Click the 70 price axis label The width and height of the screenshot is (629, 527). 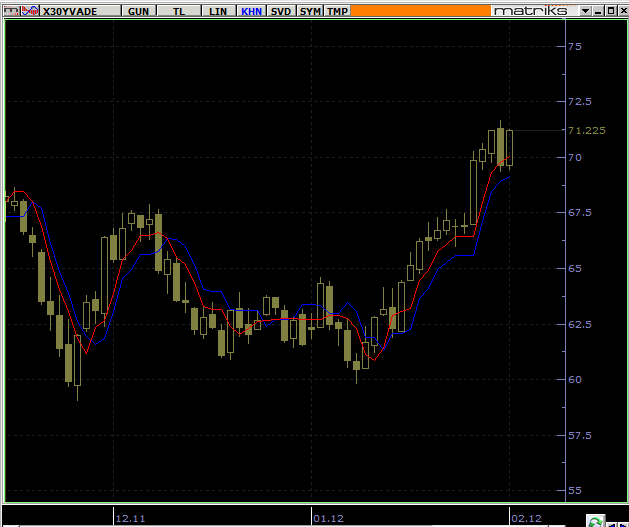[575, 158]
